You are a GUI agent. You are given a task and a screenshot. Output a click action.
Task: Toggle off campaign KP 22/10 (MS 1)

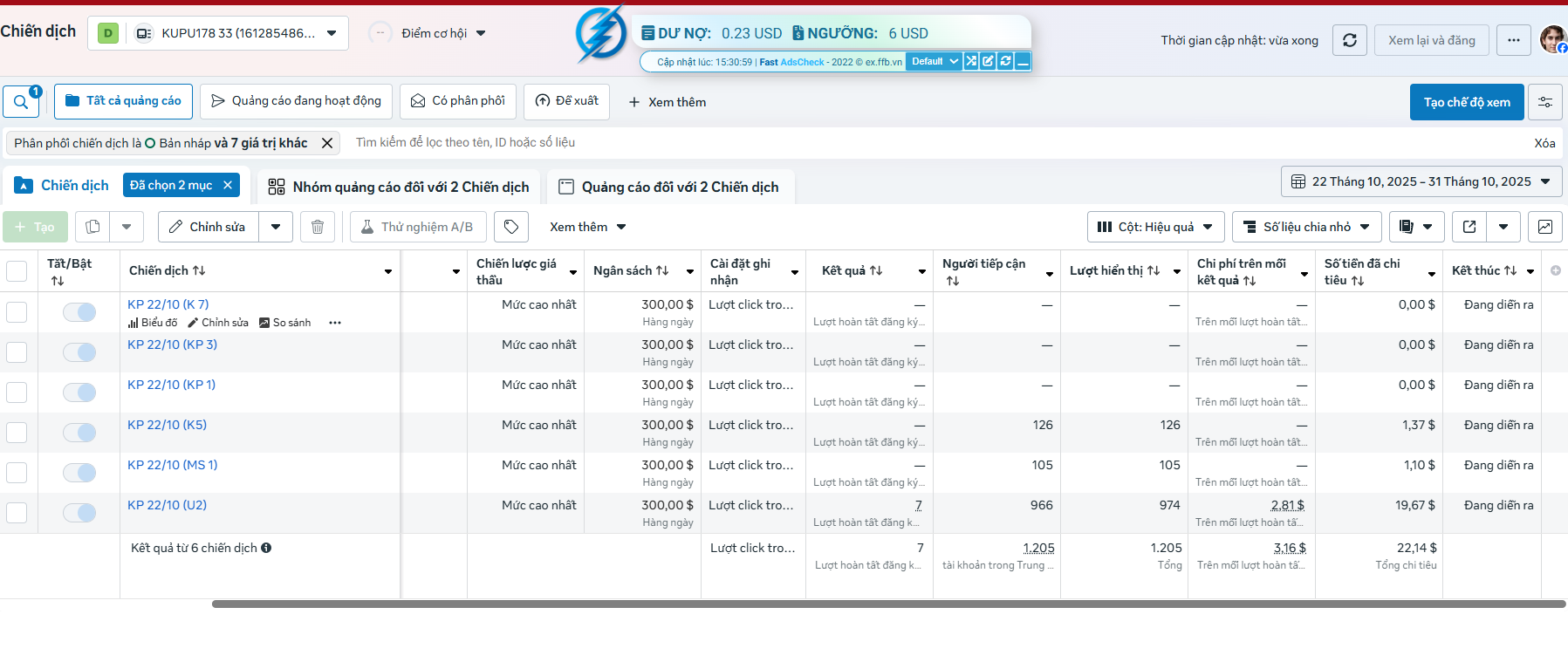tap(79, 473)
